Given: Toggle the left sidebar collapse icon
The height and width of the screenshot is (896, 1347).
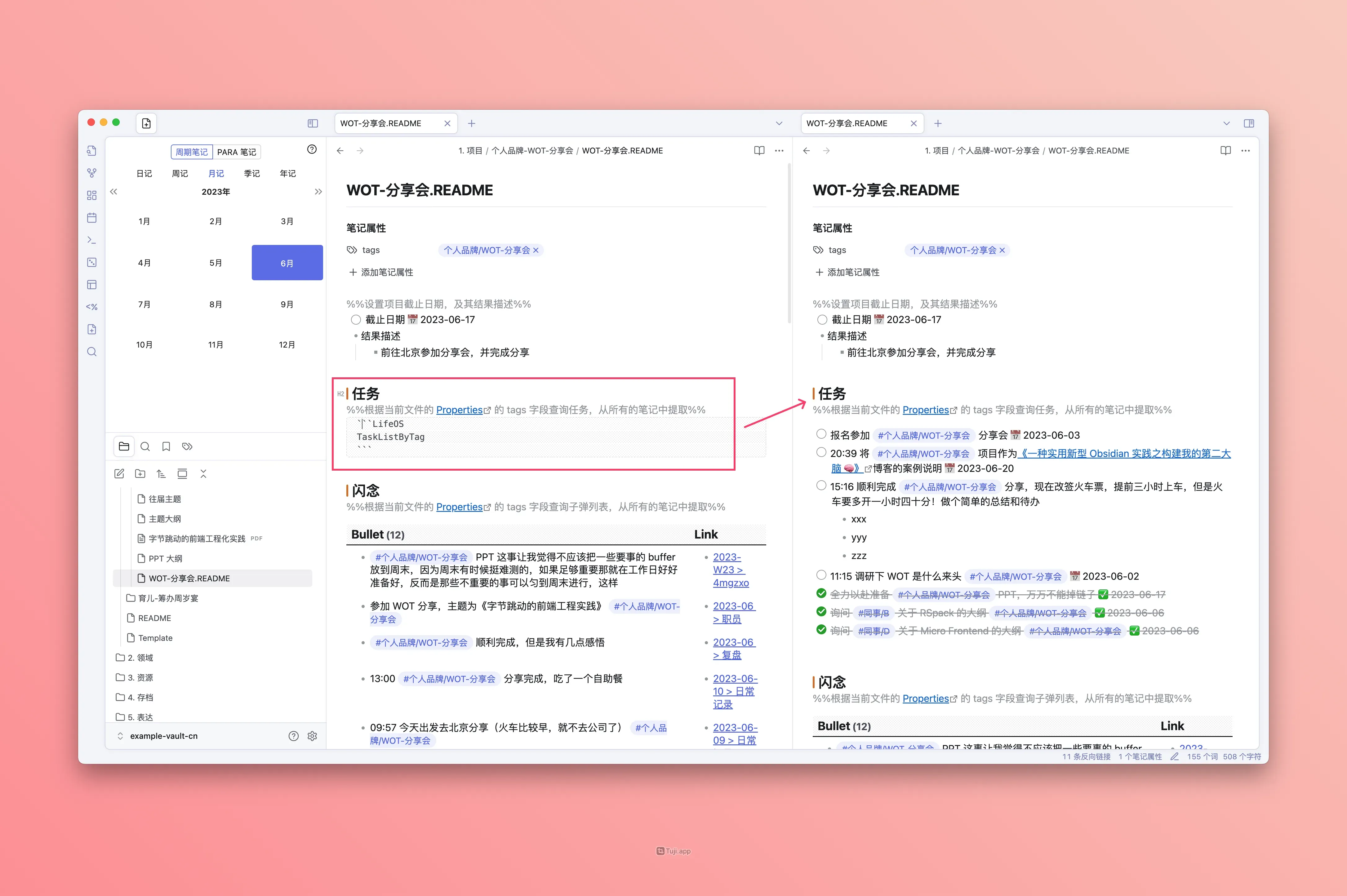Looking at the screenshot, I should 313,123.
